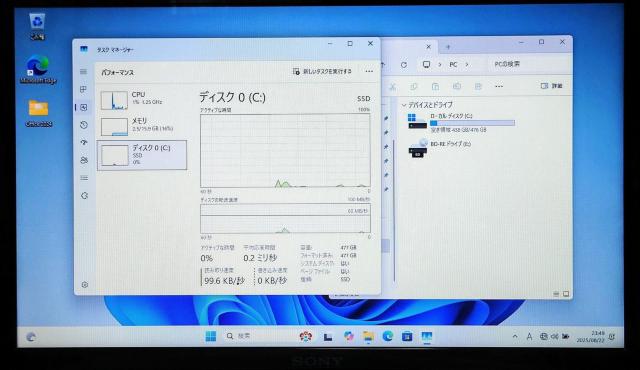Open clock and date in taskbar
The image size is (640, 370).
pos(590,337)
